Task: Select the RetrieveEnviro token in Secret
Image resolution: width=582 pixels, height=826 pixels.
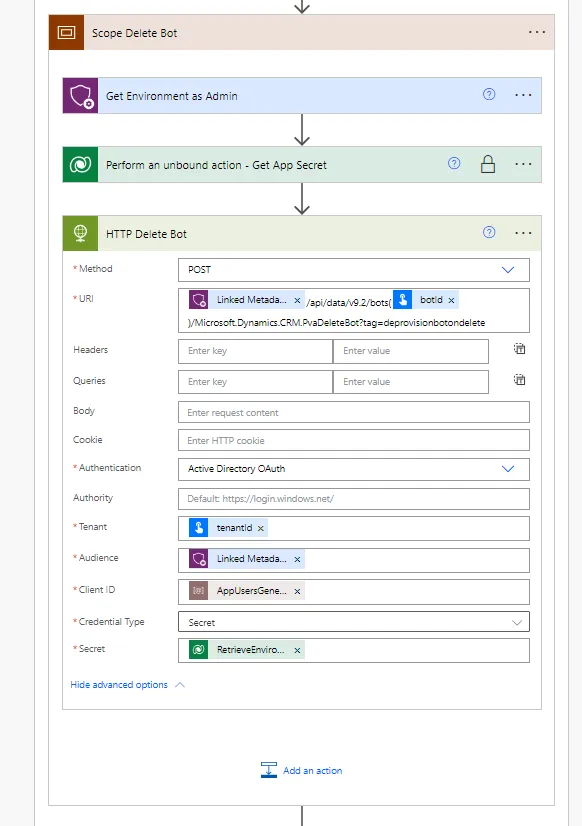Action: click(246, 650)
